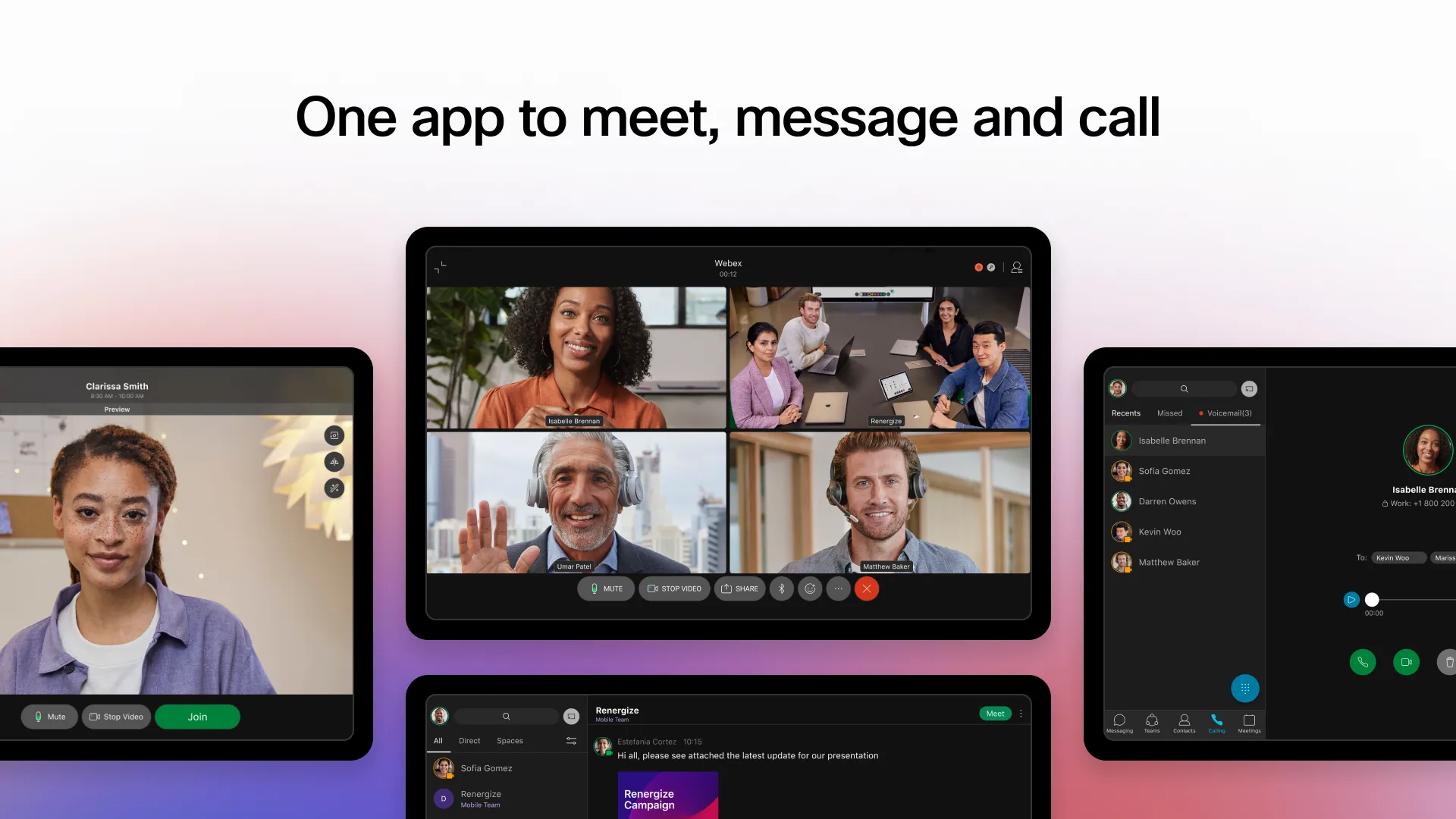Click the Stop Video icon in call

pyautogui.click(x=675, y=588)
